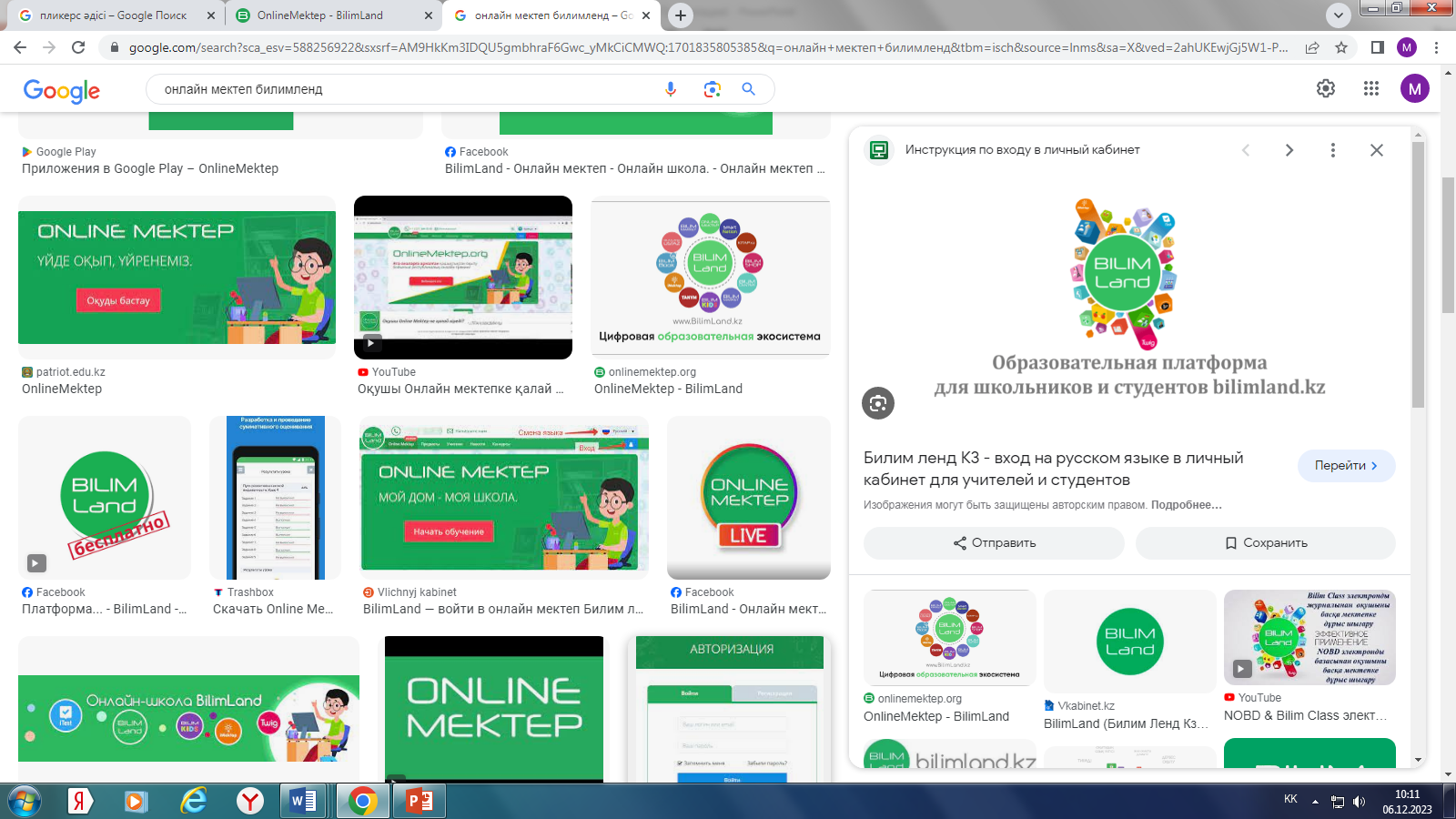This screenshot has height=819, width=1456.
Task: Click the search magnifier button
Action: 749,89
